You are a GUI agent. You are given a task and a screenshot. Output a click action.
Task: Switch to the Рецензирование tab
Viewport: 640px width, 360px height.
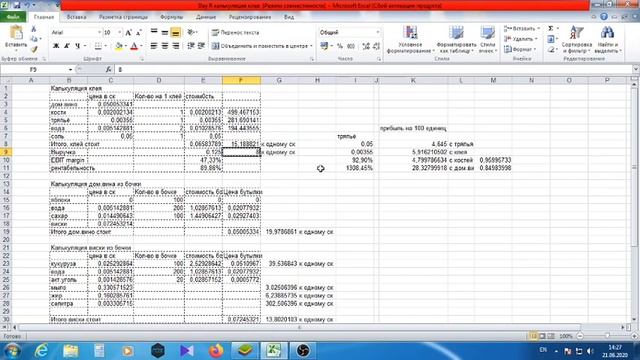tap(250, 17)
